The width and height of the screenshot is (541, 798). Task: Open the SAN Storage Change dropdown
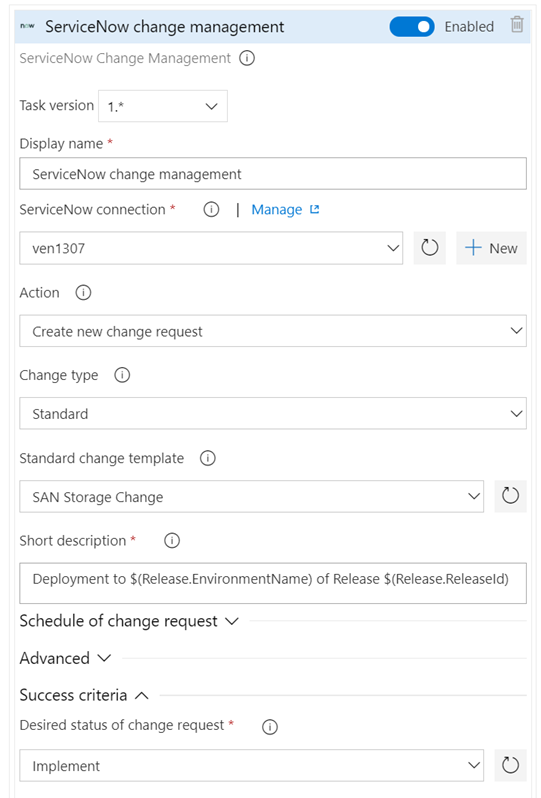coord(251,496)
